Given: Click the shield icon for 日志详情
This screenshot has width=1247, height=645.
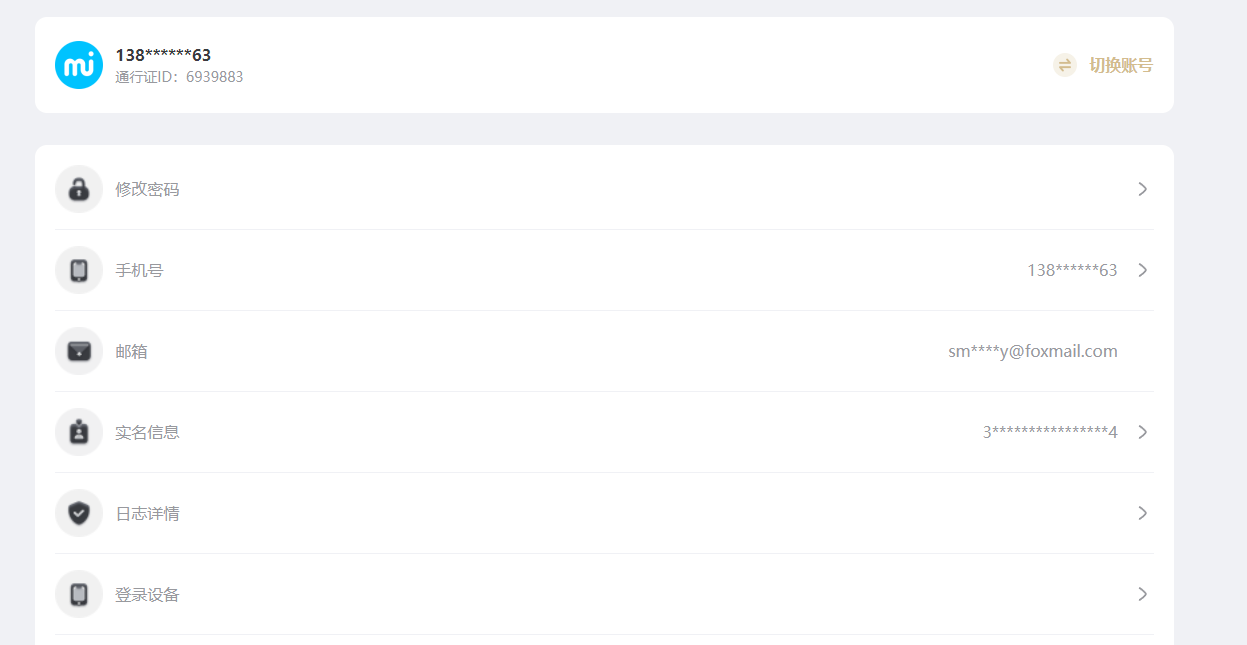Looking at the screenshot, I should pos(79,513).
